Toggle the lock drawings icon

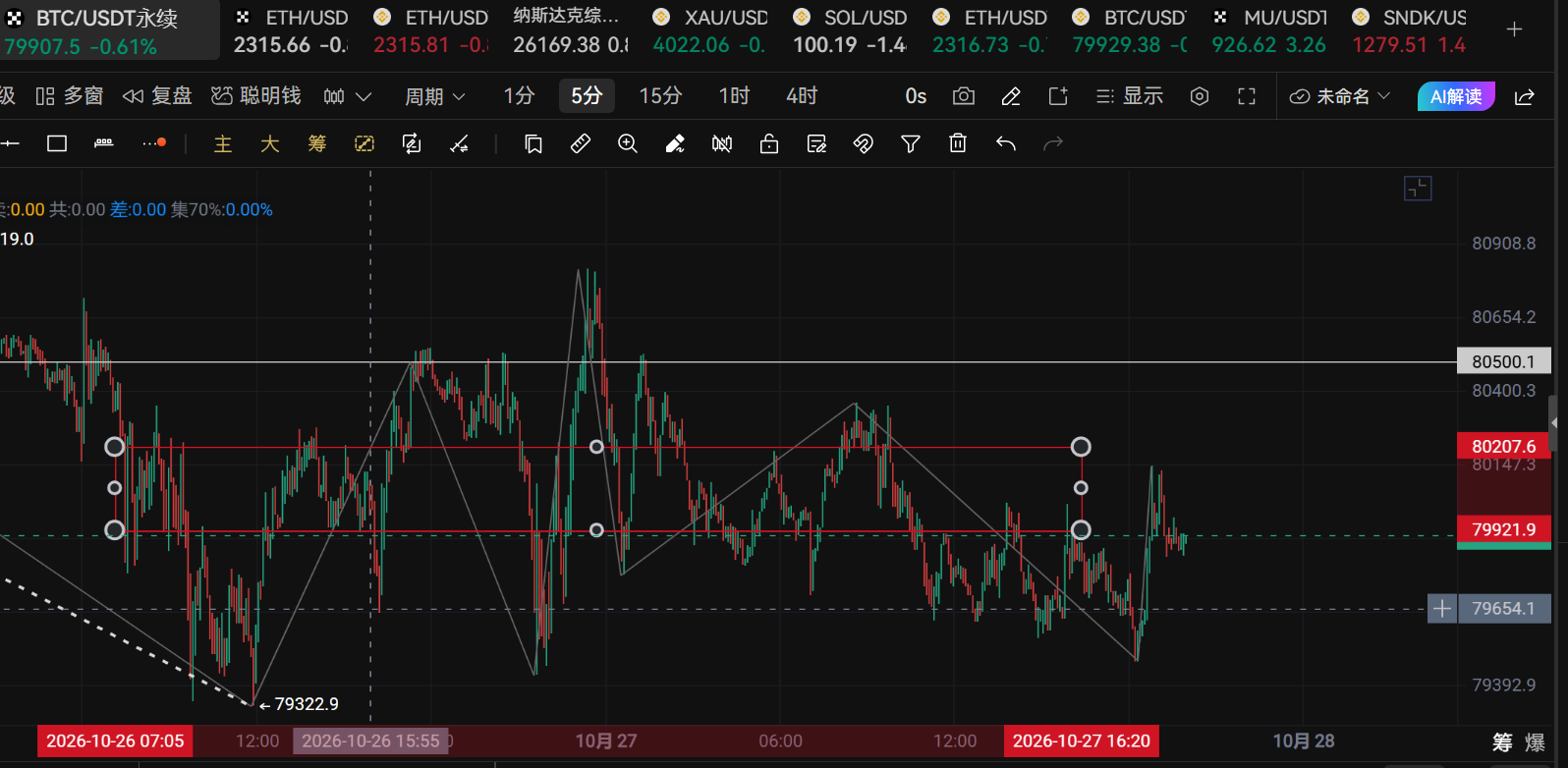click(x=769, y=143)
